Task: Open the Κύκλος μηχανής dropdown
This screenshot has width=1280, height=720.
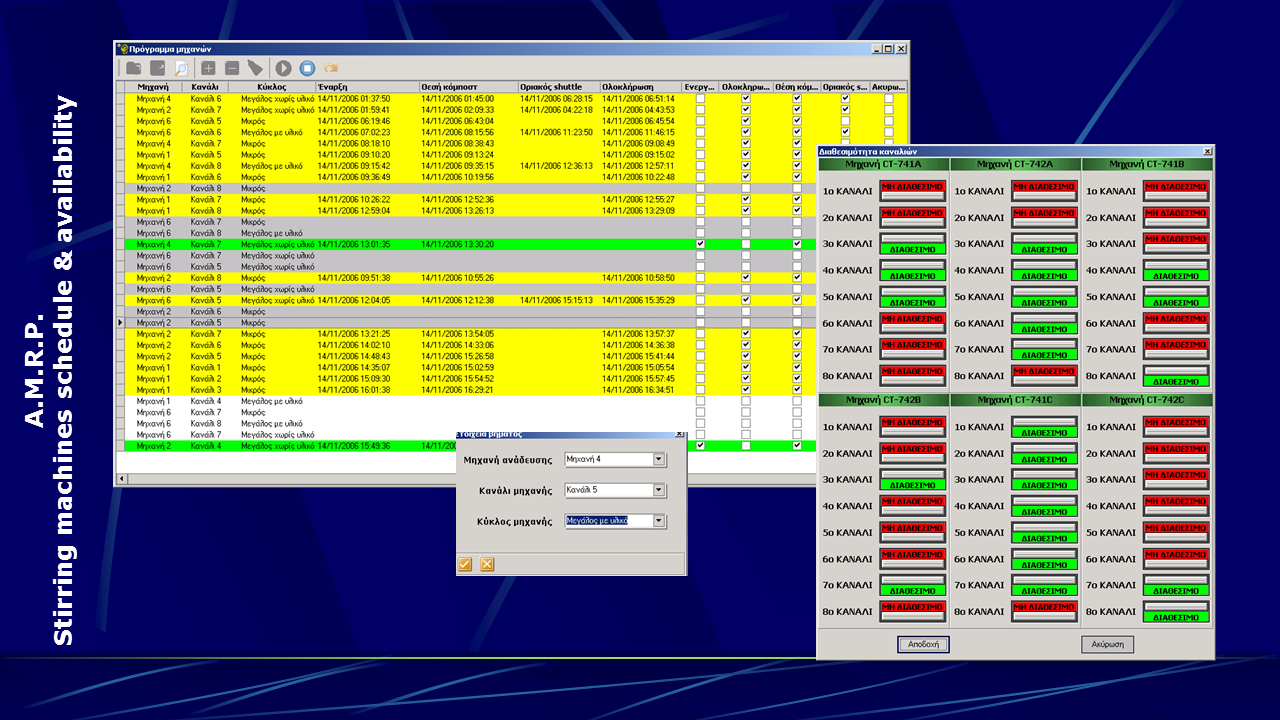Action: (658, 521)
